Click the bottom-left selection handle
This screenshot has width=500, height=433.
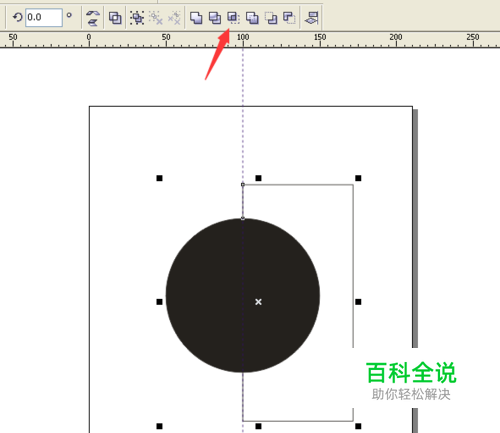click(x=159, y=426)
